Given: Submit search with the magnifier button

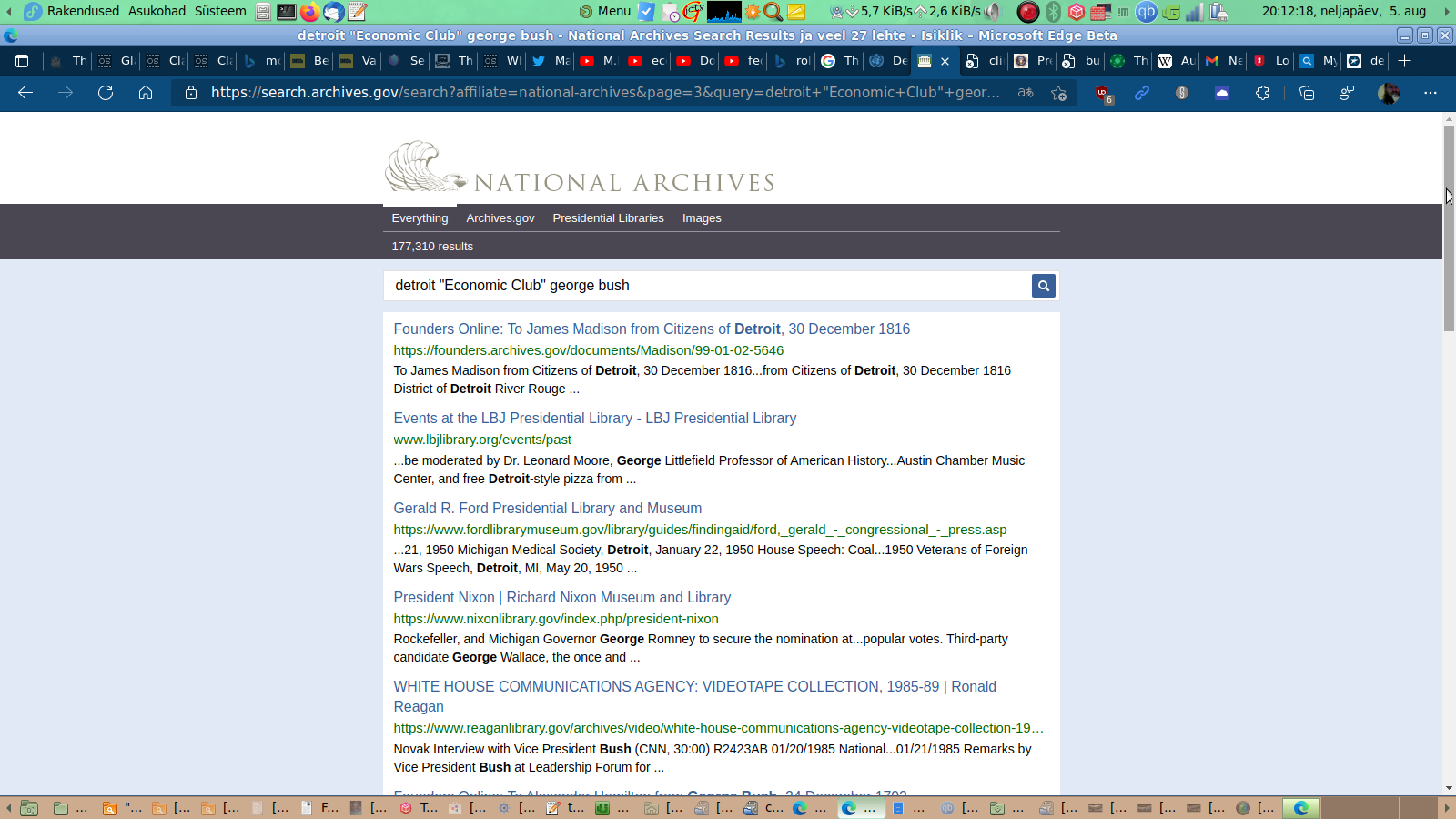Looking at the screenshot, I should point(1044,286).
